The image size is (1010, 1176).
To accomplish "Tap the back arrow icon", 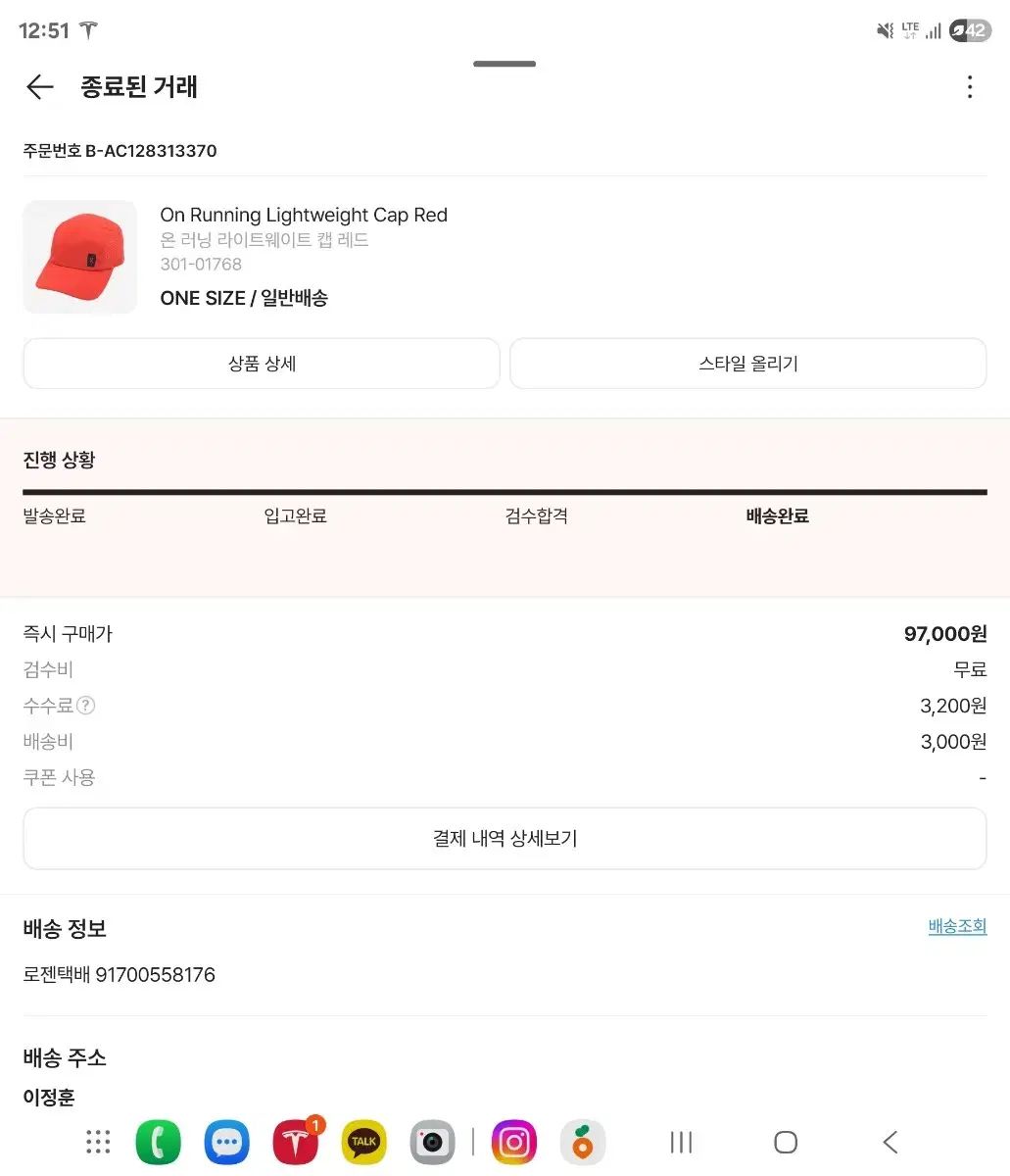I will 39,87.
